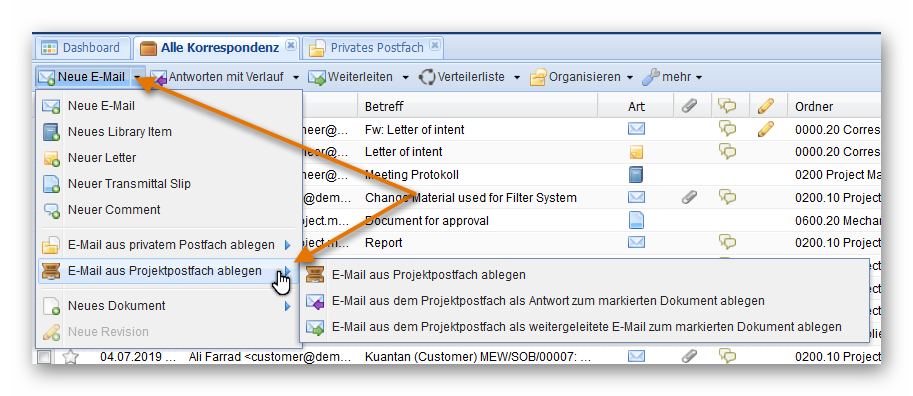Select Neuer Letter menu entry

(x=169, y=158)
